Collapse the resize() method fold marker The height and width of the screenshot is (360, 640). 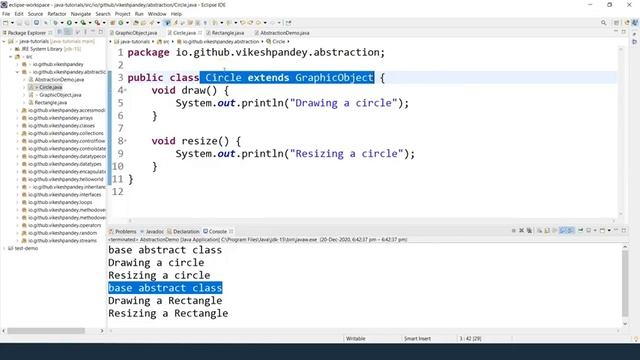(x=126, y=141)
